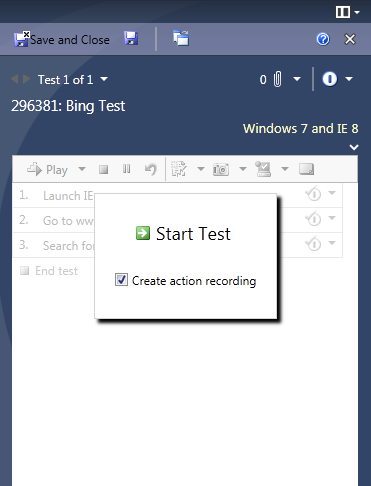Click the camera capture screenshot icon
The height and width of the screenshot is (486, 371).
click(x=221, y=169)
